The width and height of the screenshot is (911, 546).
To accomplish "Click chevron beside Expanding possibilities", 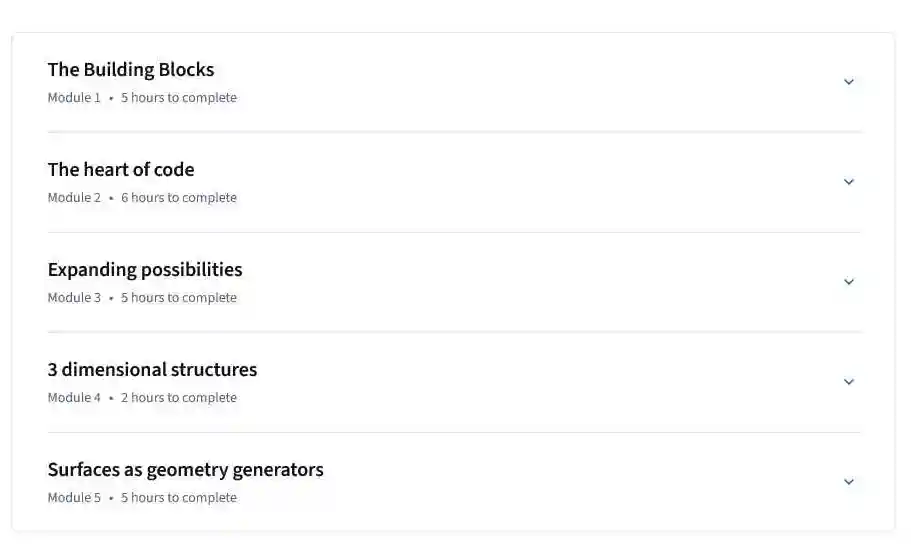I will pos(848,282).
